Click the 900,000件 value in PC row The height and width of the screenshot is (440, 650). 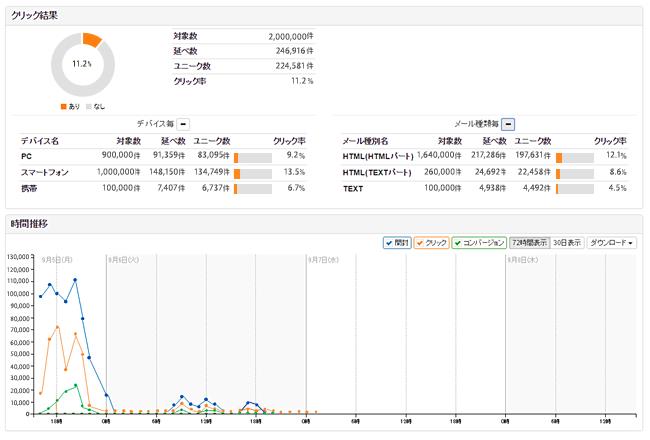click(121, 155)
